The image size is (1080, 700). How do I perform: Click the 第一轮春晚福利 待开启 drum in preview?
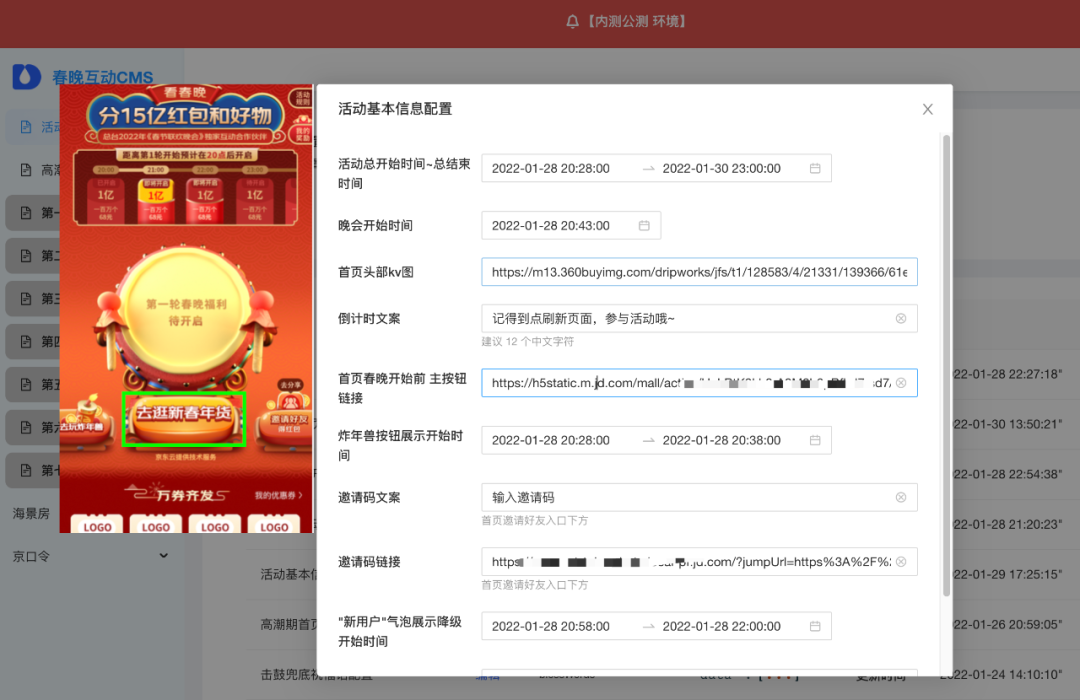185,313
